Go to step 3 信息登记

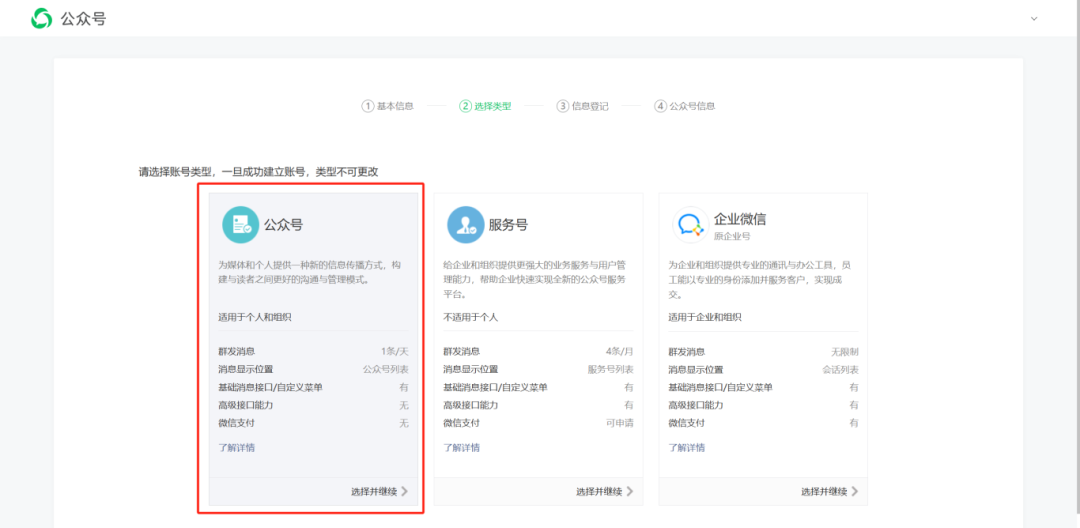[583, 106]
